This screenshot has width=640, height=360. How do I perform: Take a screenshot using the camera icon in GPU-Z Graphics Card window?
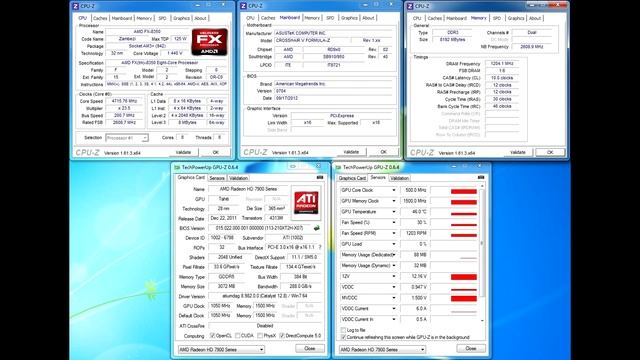[320, 178]
